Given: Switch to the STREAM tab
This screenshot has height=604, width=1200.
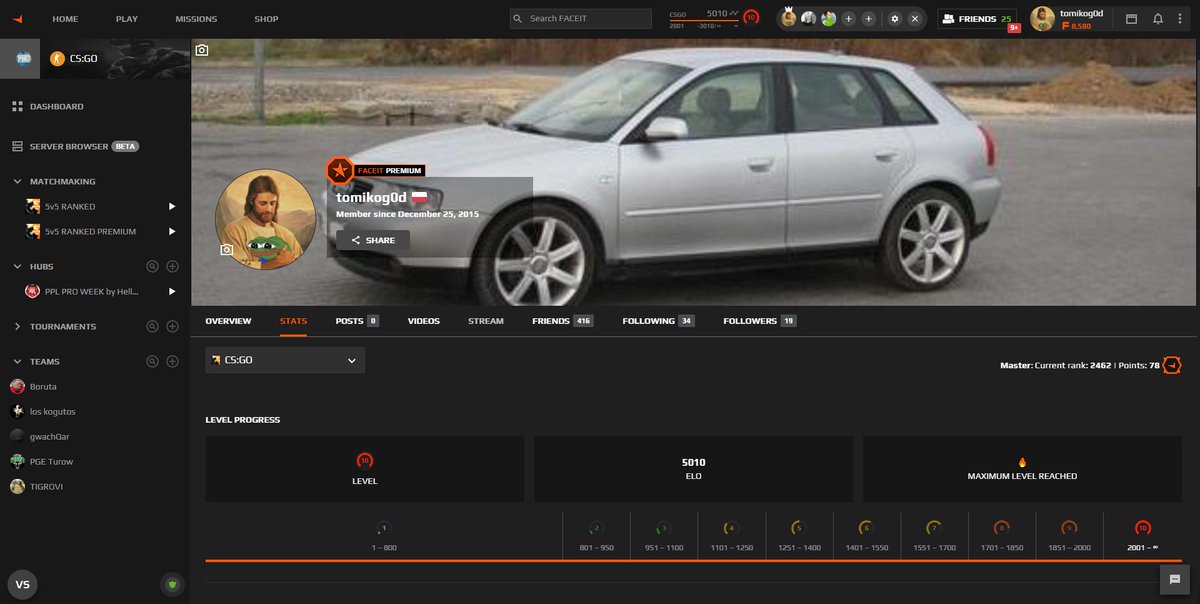Looking at the screenshot, I should 486,321.
